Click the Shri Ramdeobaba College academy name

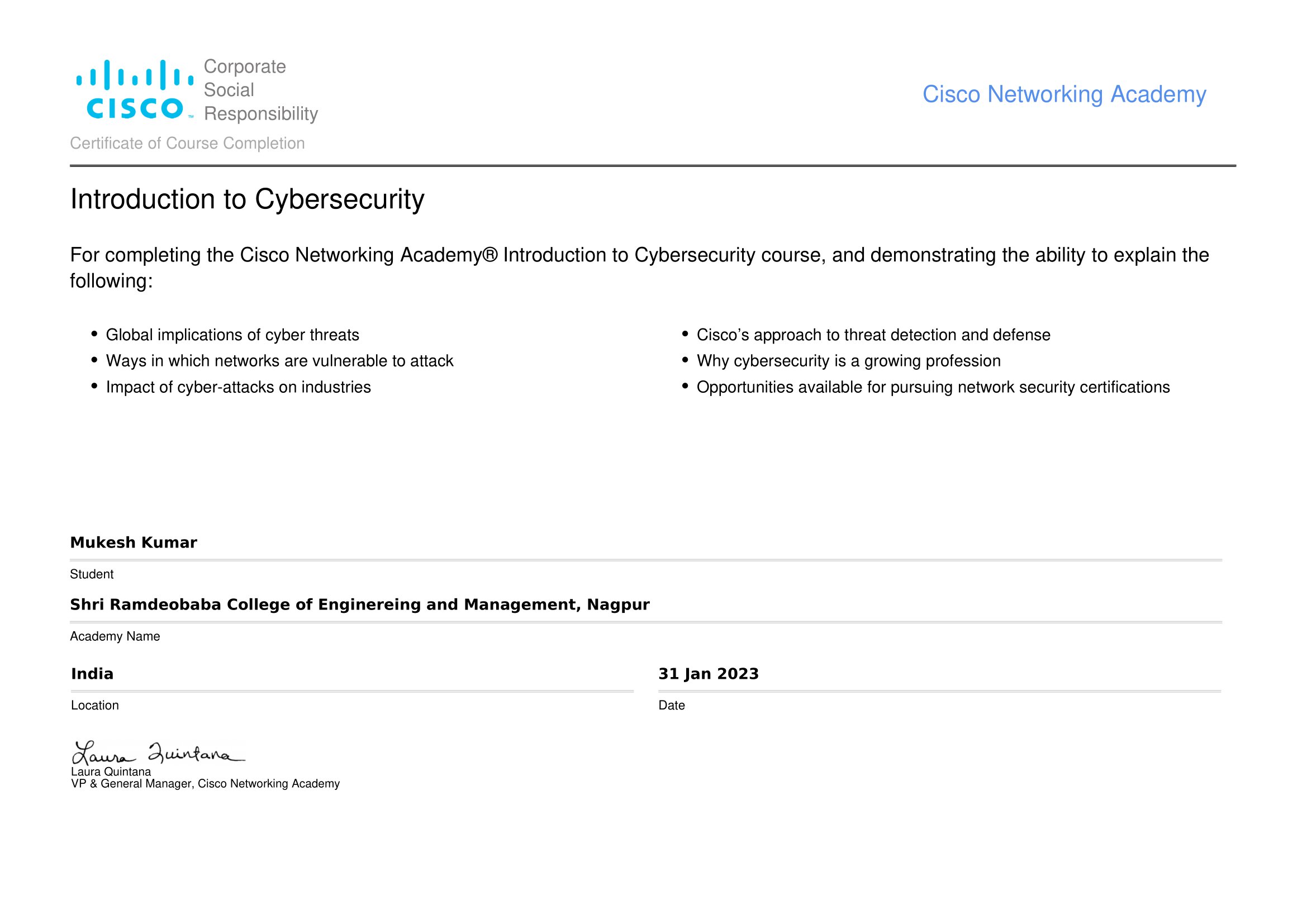coord(359,605)
